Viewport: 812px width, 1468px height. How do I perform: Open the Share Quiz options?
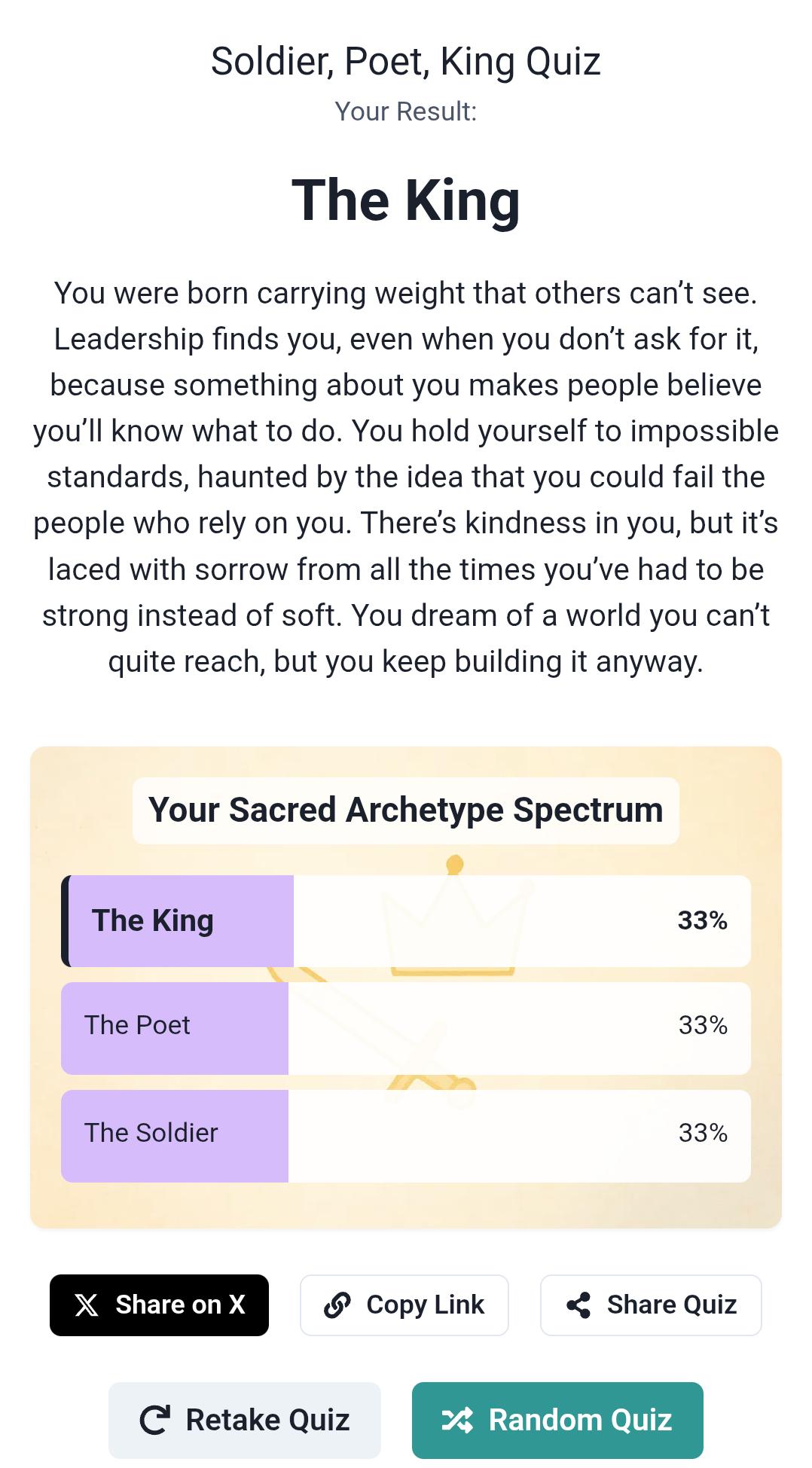pyautogui.click(x=650, y=1305)
